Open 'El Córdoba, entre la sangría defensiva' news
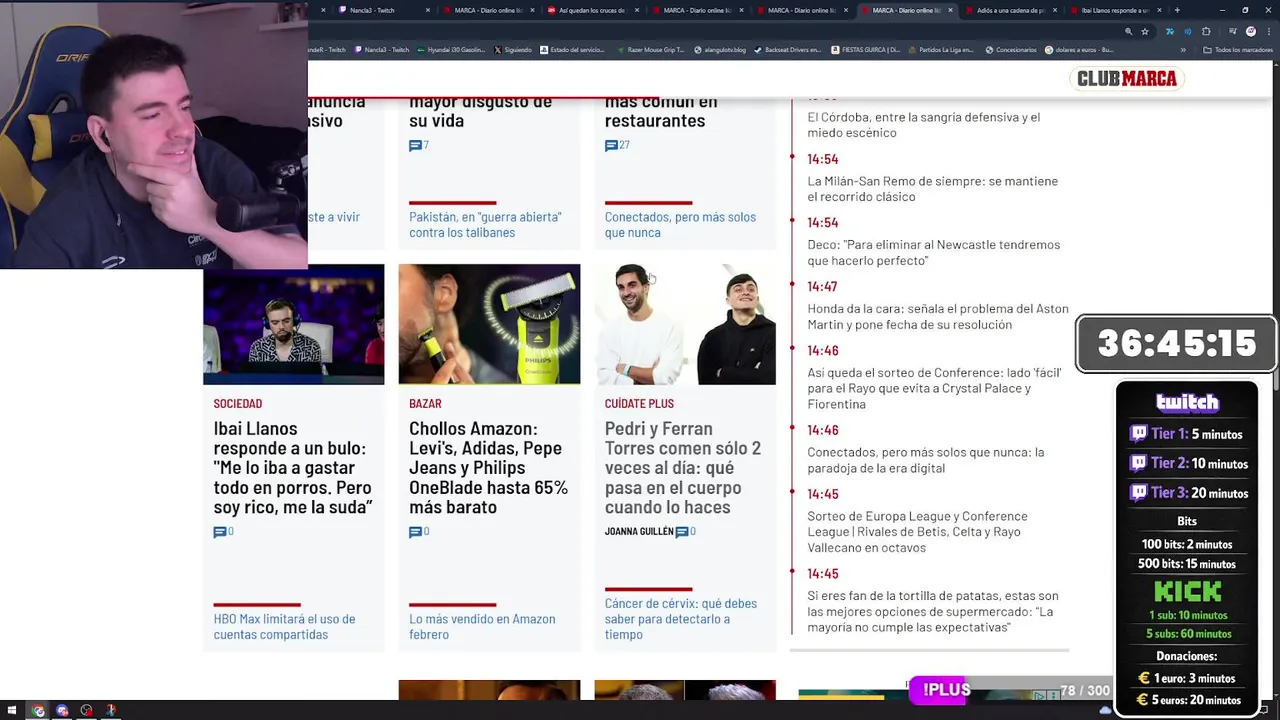The width and height of the screenshot is (1280, 720). click(x=924, y=124)
